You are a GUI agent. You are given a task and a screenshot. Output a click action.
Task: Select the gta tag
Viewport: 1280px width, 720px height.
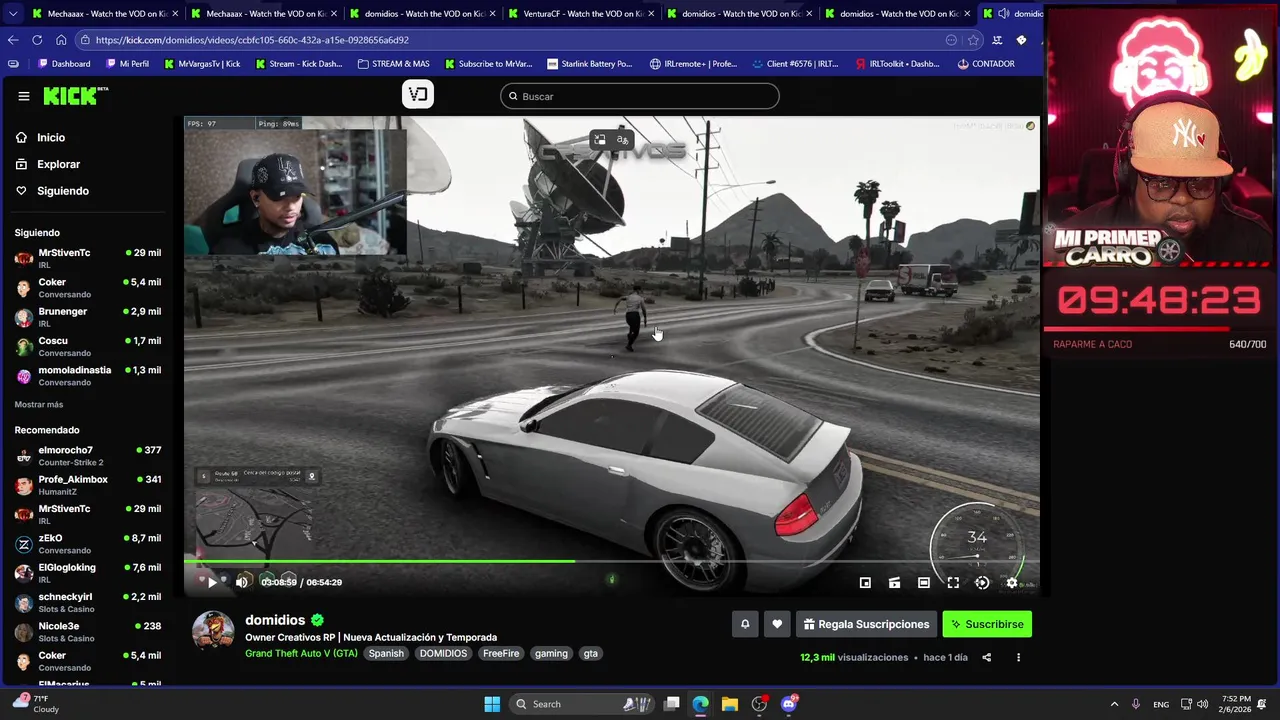coord(591,653)
